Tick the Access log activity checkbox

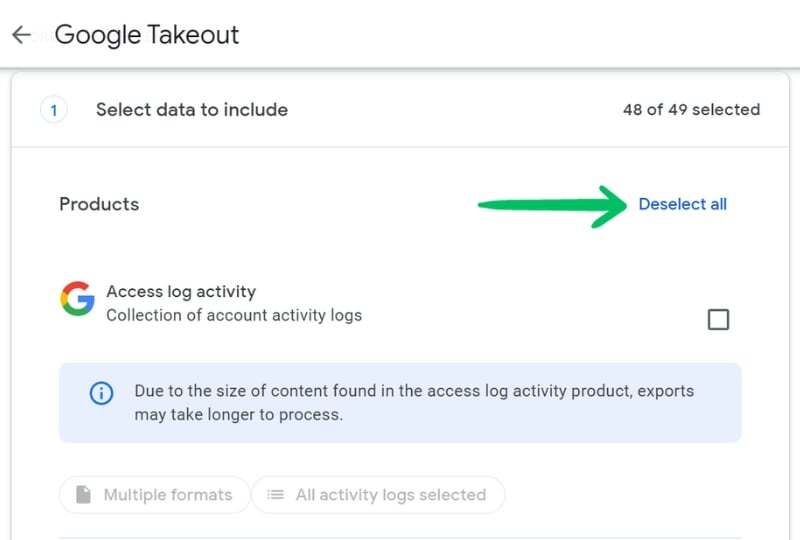tap(718, 320)
